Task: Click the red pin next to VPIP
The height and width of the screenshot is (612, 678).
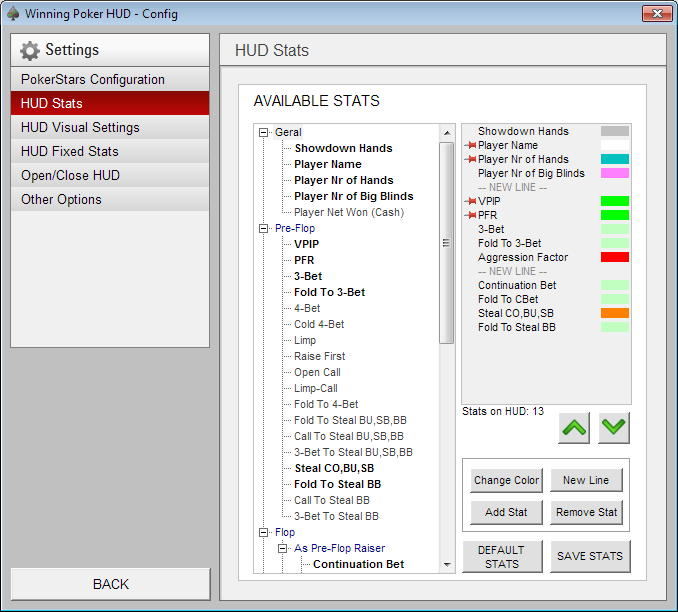Action: (x=470, y=201)
